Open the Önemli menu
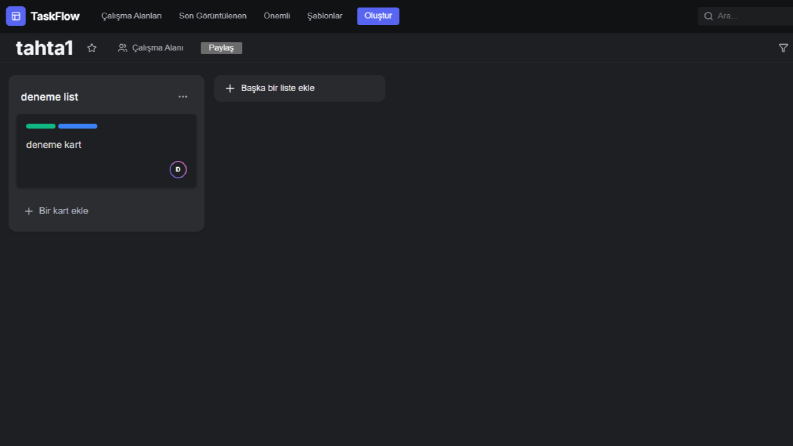Image resolution: width=793 pixels, height=446 pixels. tap(277, 16)
